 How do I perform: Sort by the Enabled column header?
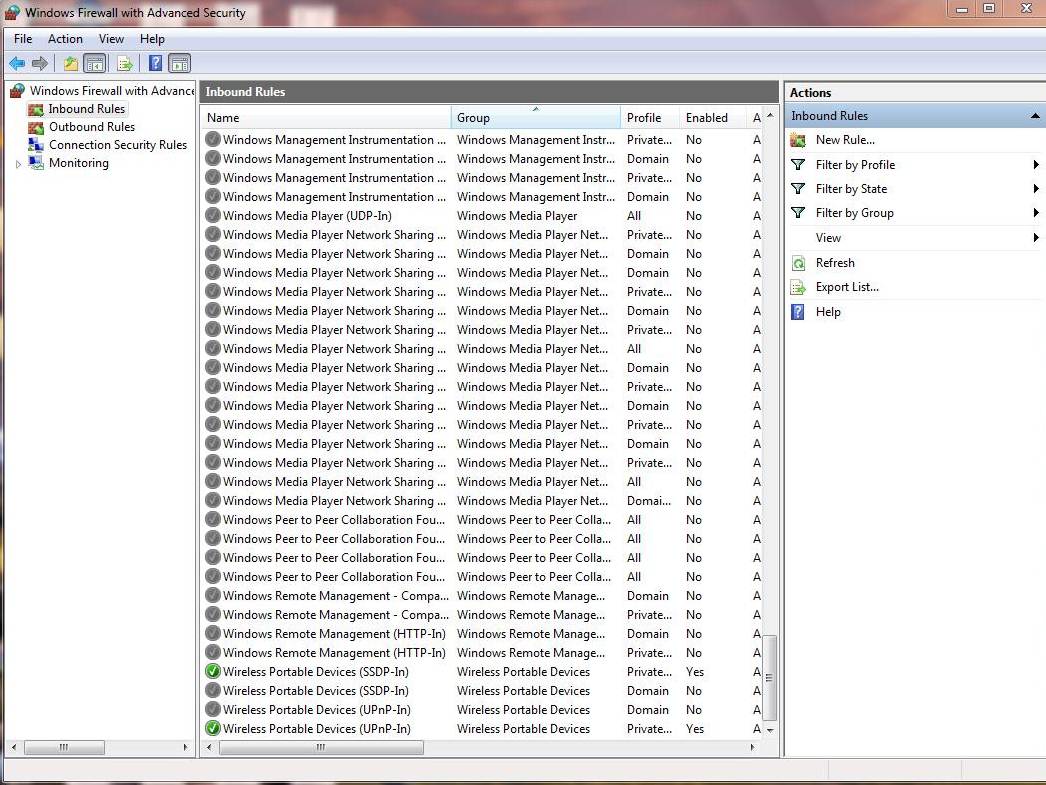tap(713, 117)
